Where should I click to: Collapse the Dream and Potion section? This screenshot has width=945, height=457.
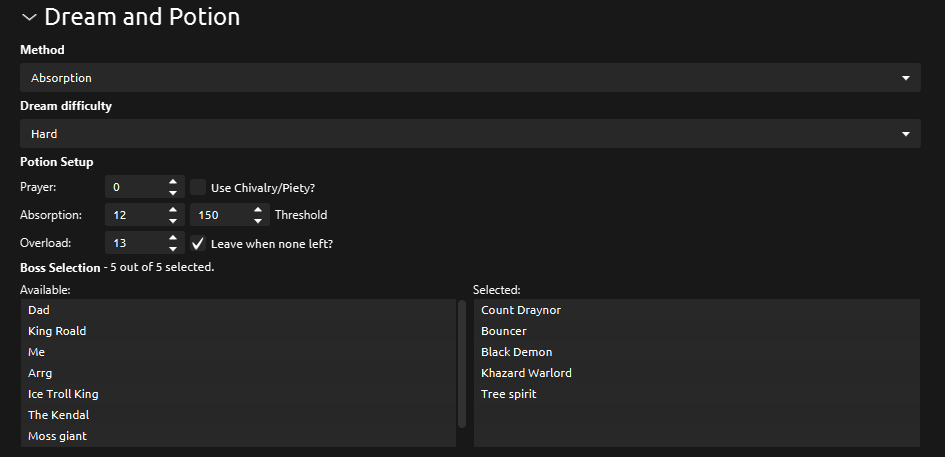point(29,17)
